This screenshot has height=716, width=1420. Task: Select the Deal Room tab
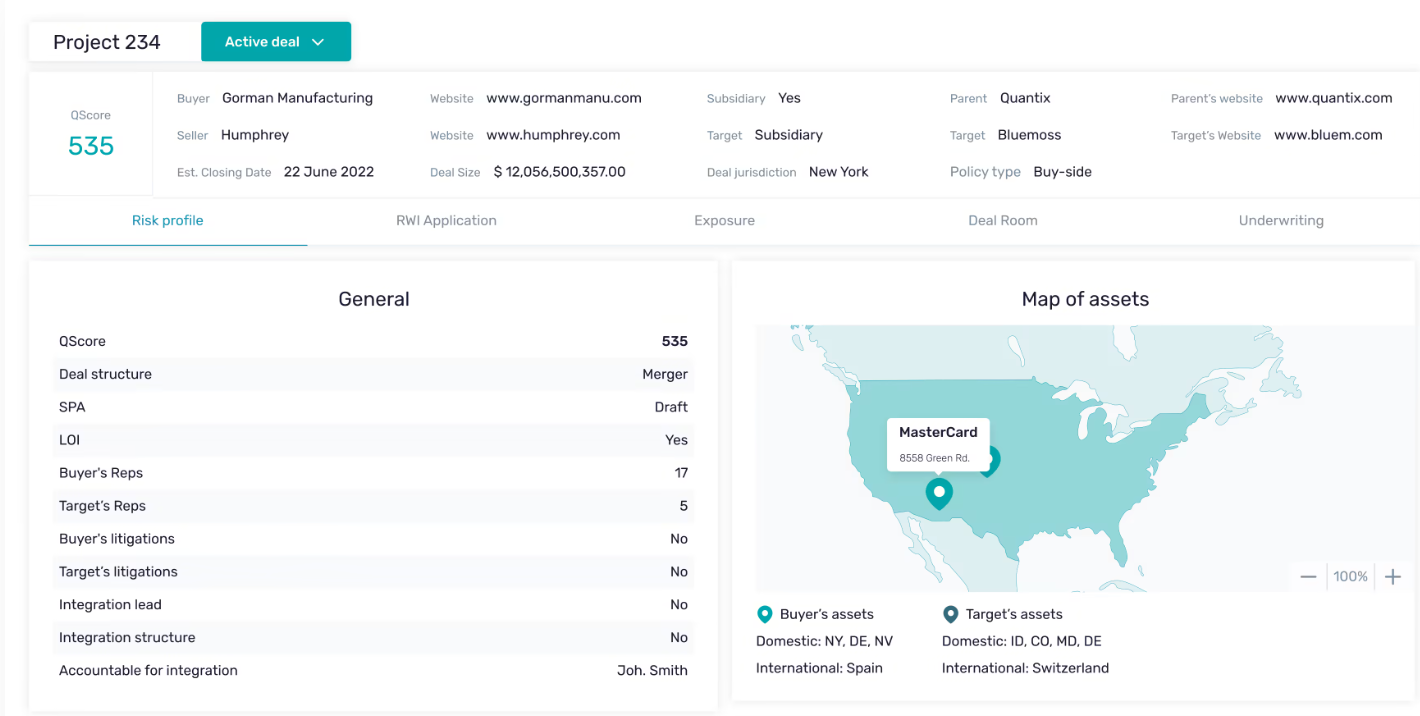pos(1002,221)
